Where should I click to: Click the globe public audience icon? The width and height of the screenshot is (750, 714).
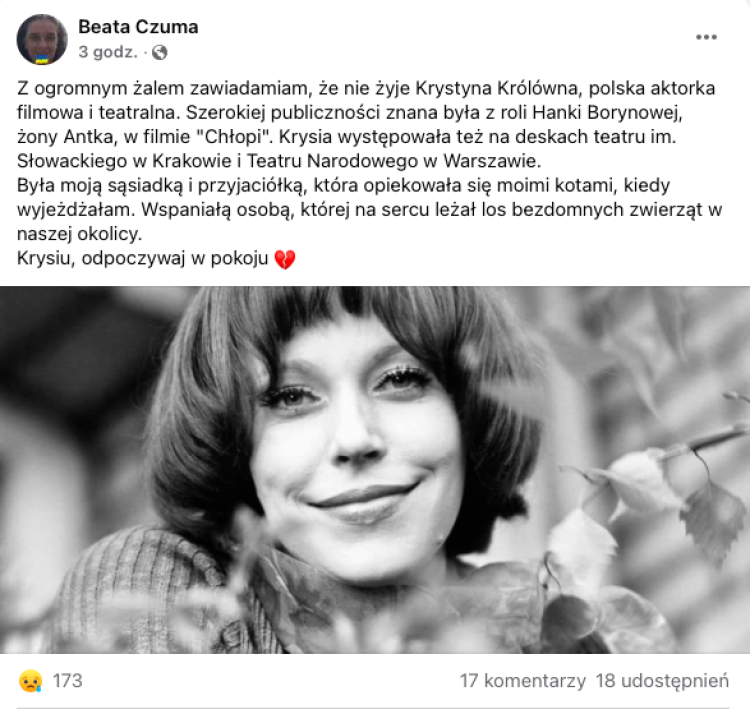(159, 52)
